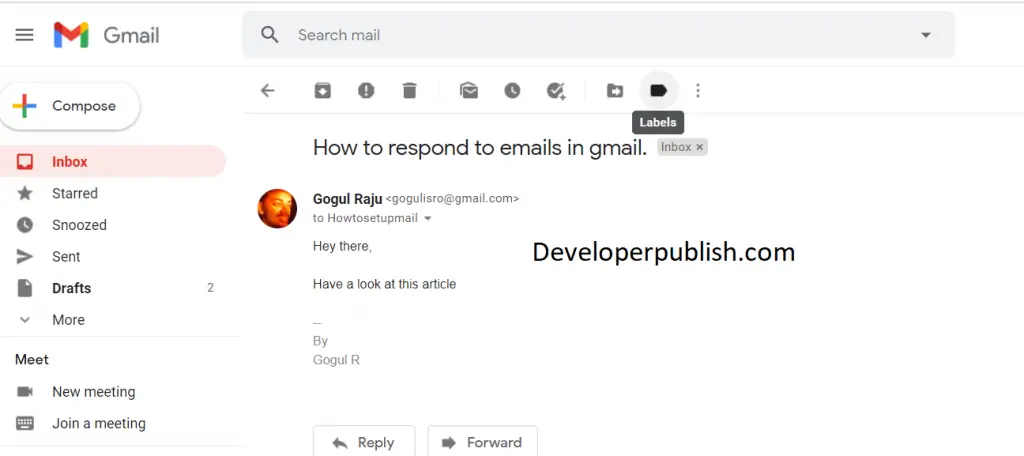The width and height of the screenshot is (1024, 456).
Task: Archive this email
Action: pos(323,90)
